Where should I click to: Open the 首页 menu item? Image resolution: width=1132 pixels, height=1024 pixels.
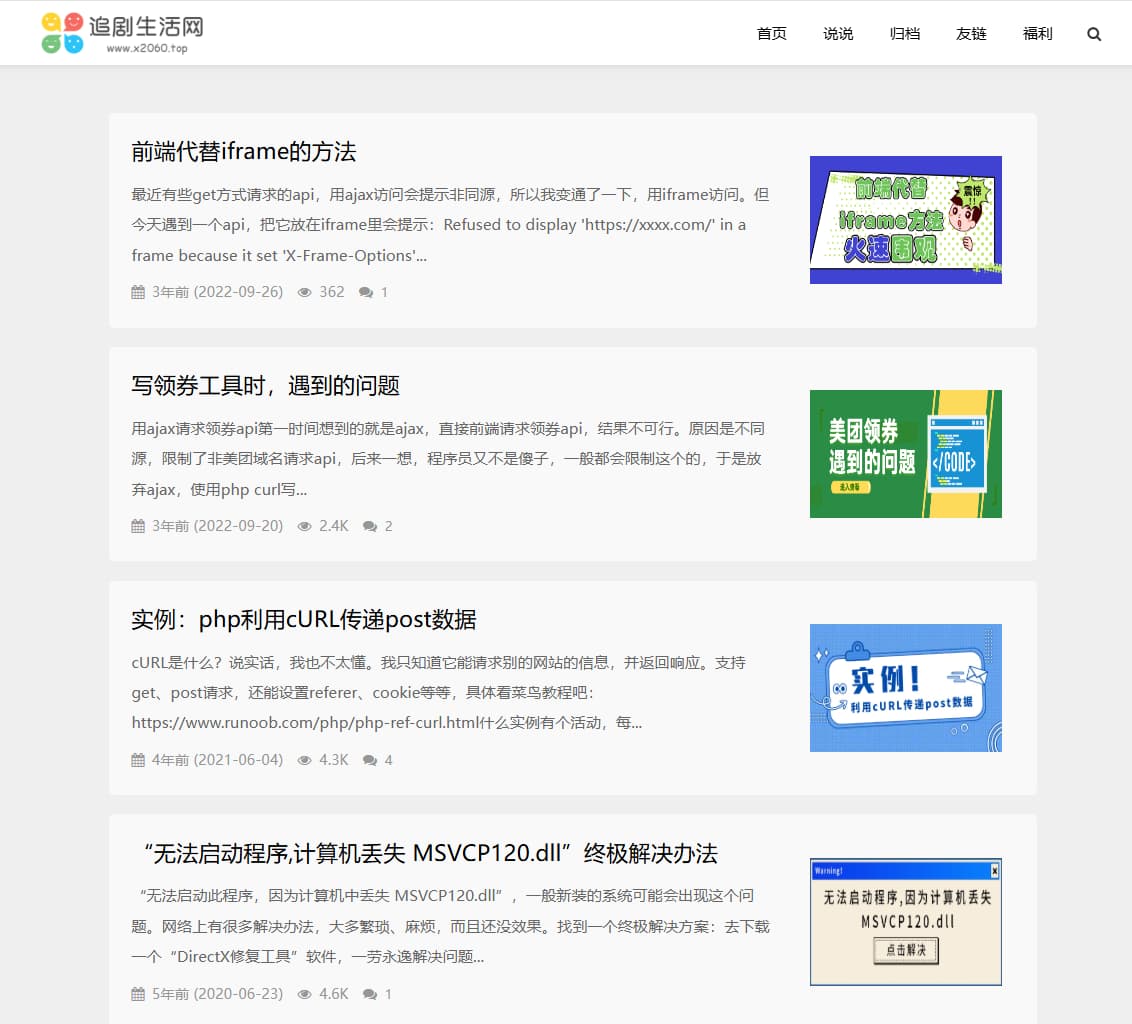(x=771, y=33)
